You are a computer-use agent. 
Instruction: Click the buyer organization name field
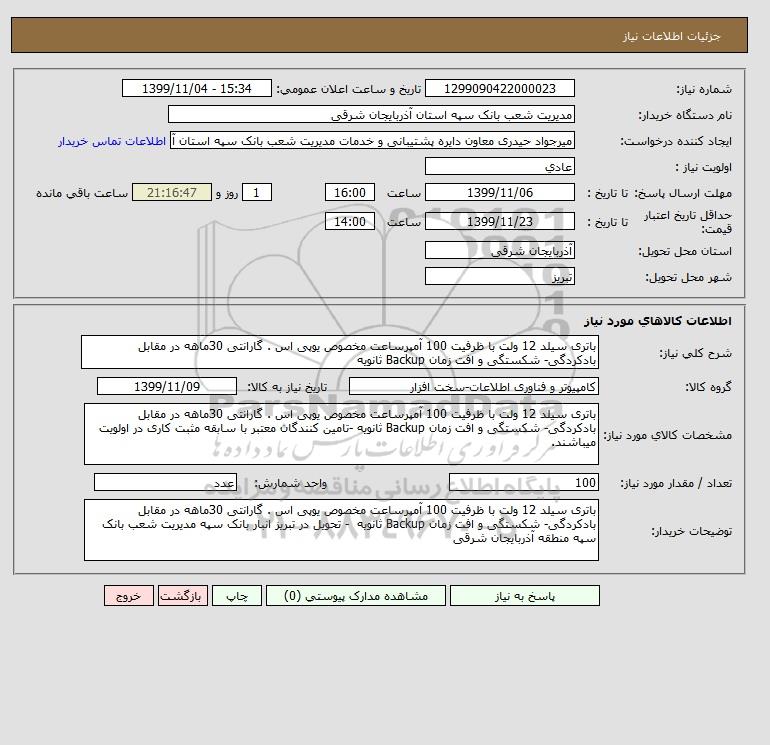point(371,114)
